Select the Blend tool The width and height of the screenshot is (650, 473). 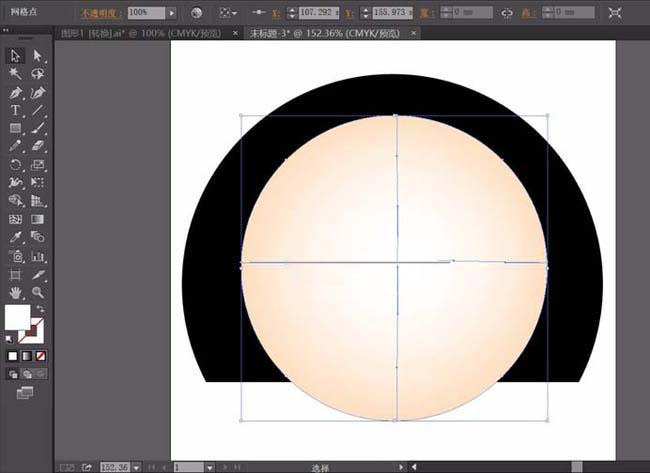tap(37, 237)
